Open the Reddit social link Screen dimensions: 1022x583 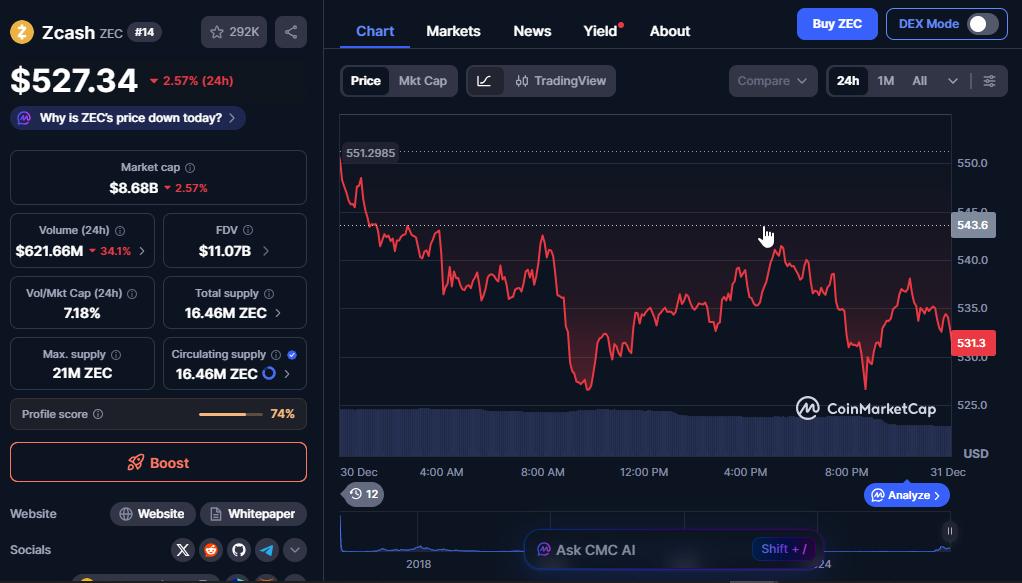pos(210,549)
